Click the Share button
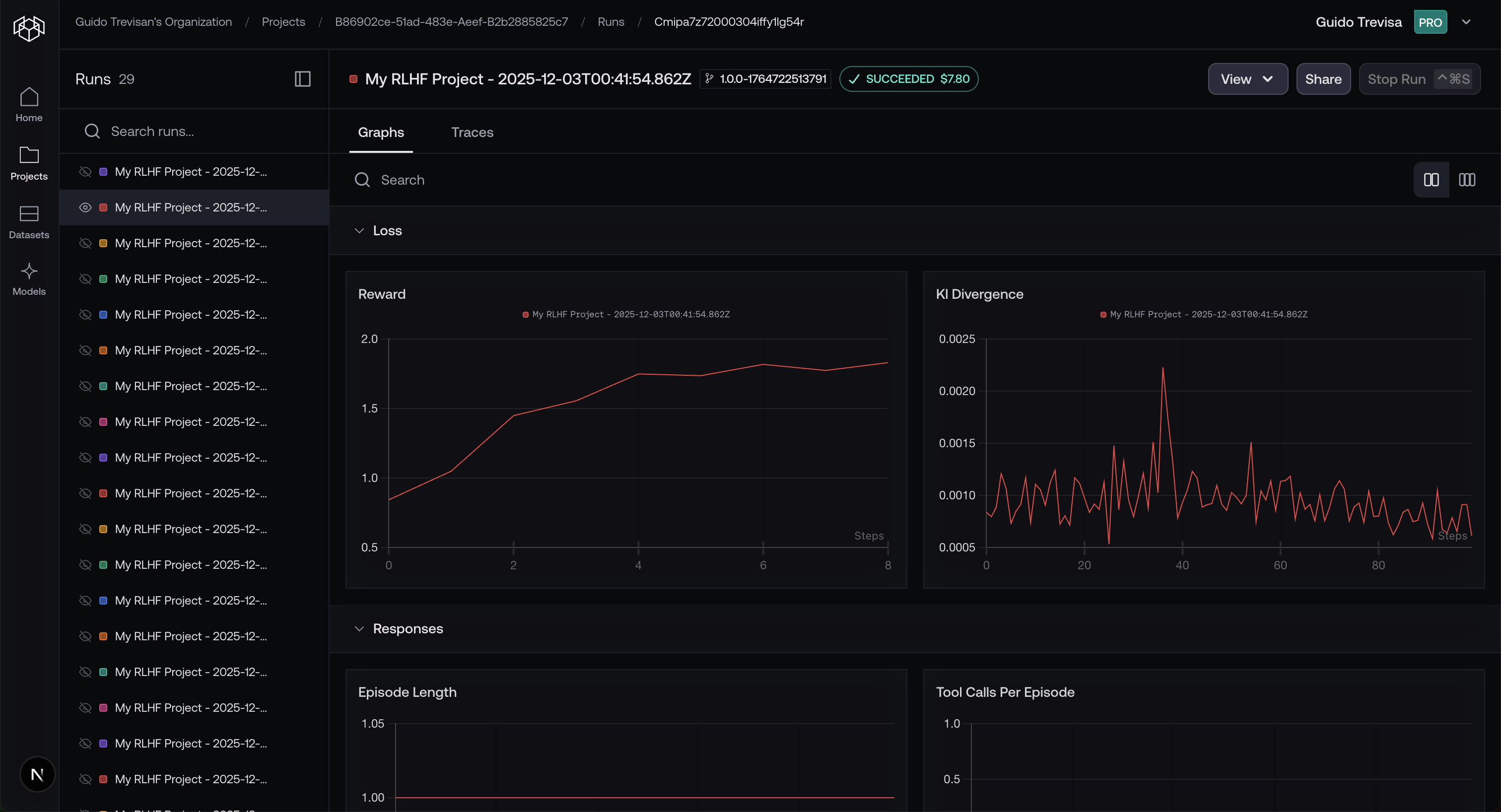Screen dimensions: 1501x812 pyautogui.click(x=1323, y=78)
